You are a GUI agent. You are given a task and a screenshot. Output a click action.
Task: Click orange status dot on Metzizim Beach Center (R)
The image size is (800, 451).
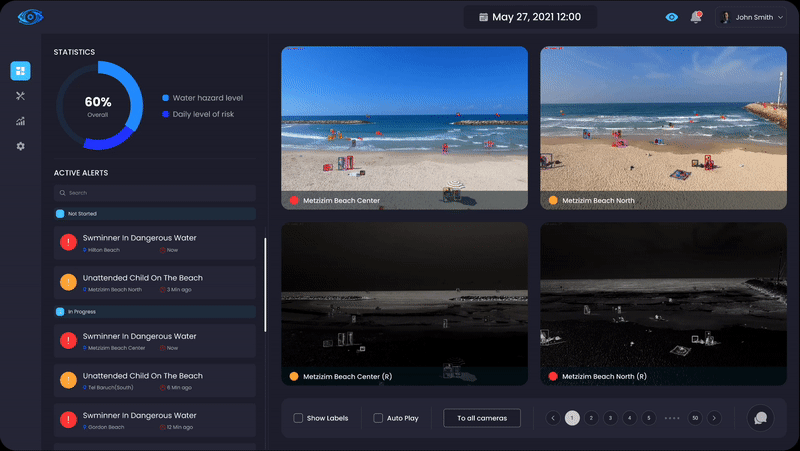click(294, 377)
